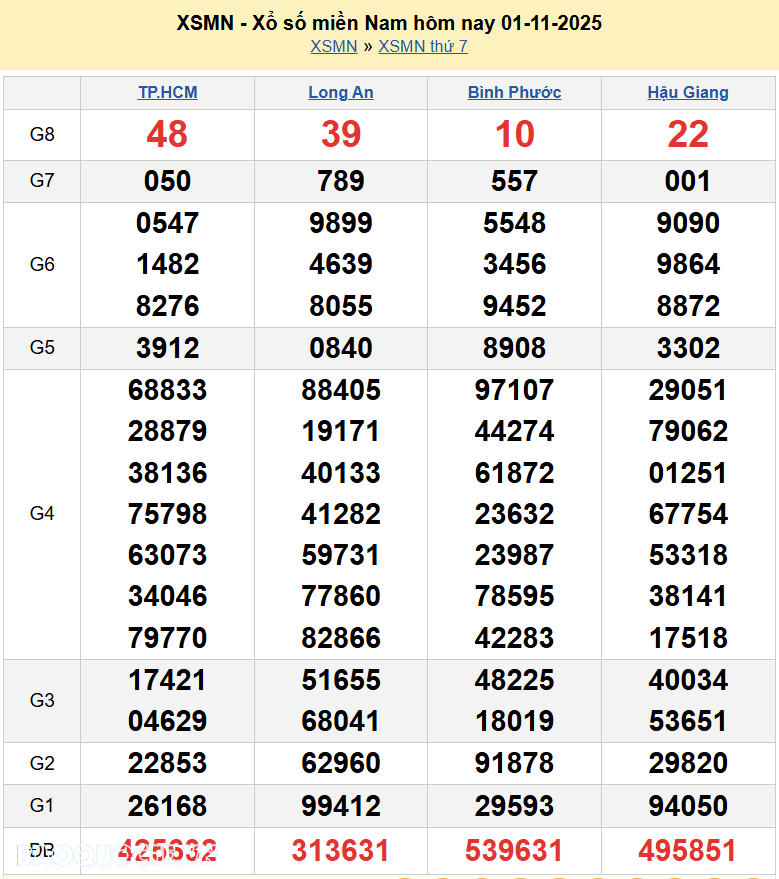Click the special prize number 495851
The height and width of the screenshot is (879, 779).
point(688,850)
